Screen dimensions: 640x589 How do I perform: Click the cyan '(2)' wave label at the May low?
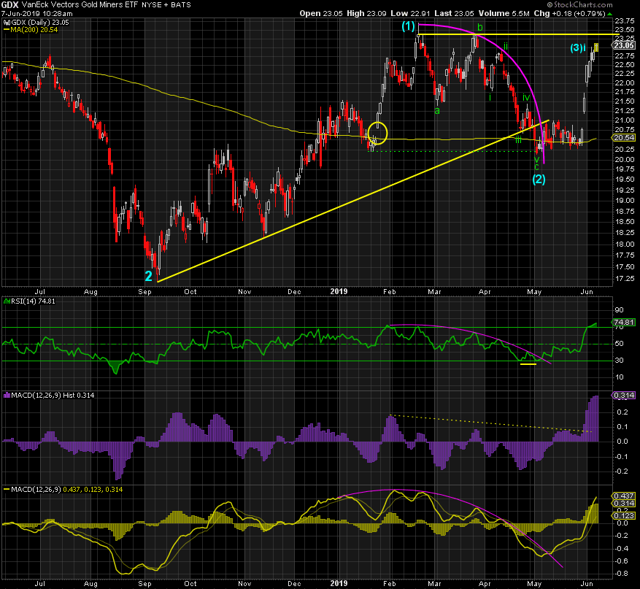point(539,179)
